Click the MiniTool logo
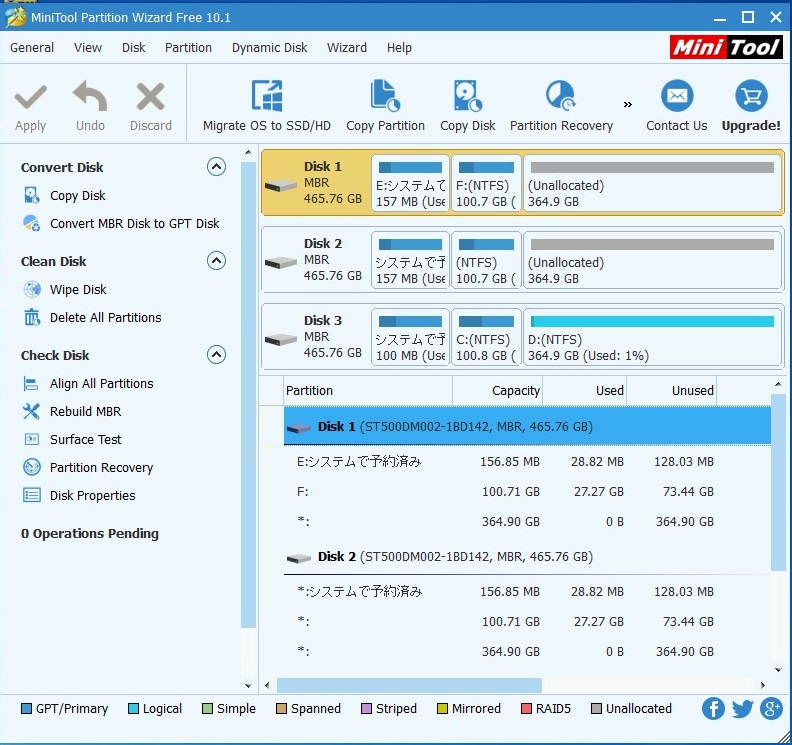 tap(726, 47)
